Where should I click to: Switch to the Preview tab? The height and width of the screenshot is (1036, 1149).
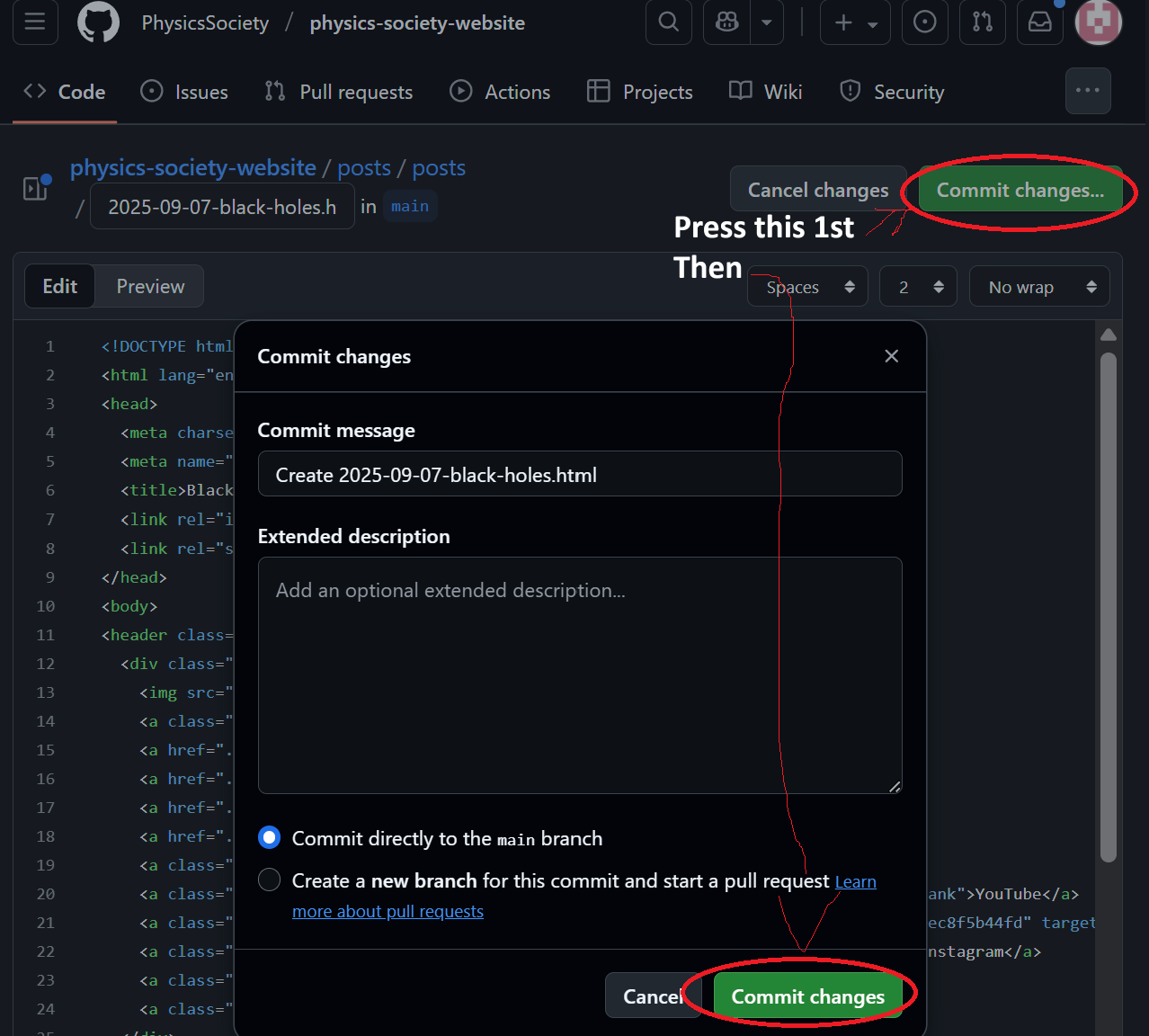(x=149, y=286)
